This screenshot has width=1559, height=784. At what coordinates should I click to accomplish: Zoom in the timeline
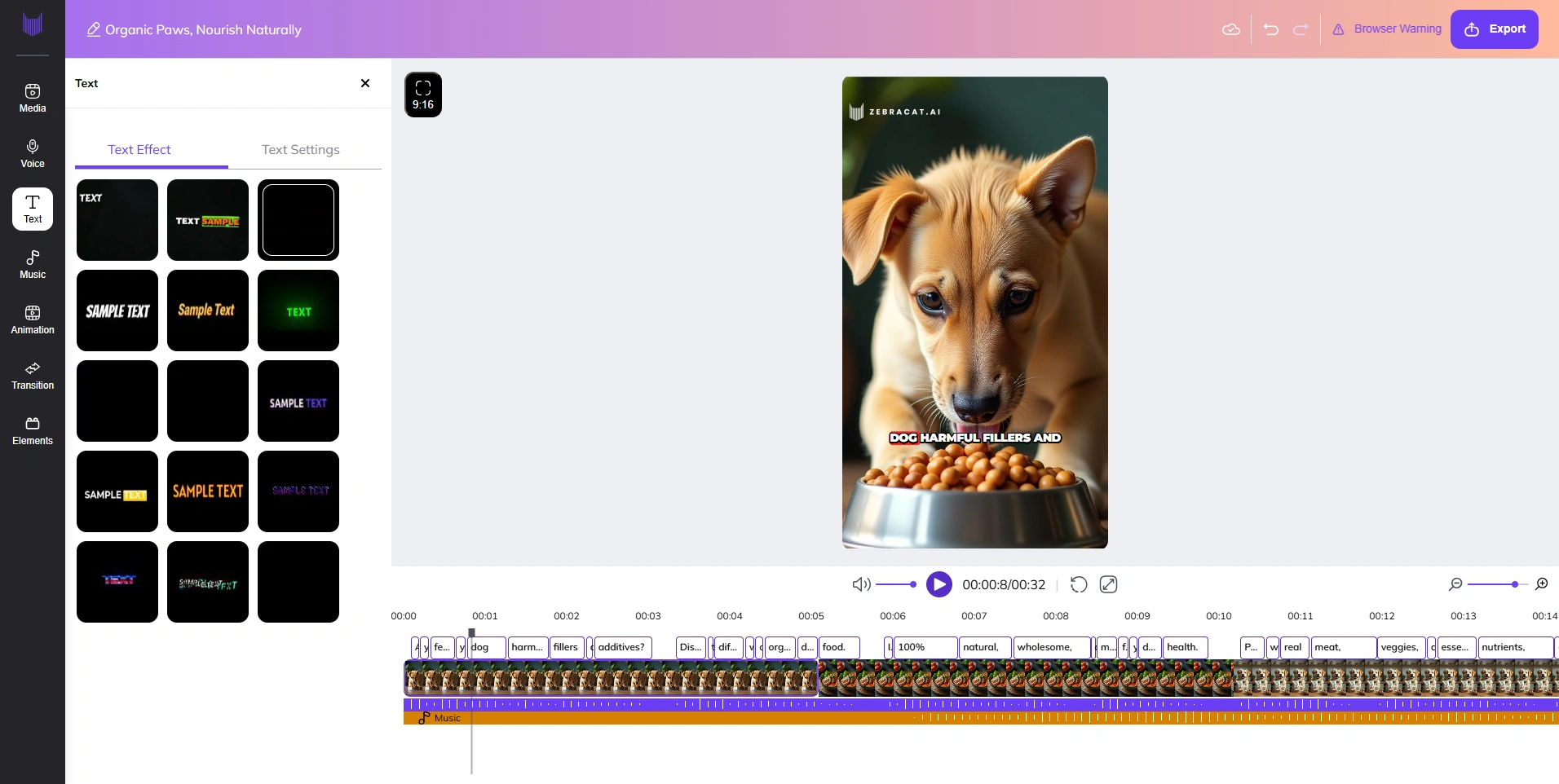(1542, 584)
